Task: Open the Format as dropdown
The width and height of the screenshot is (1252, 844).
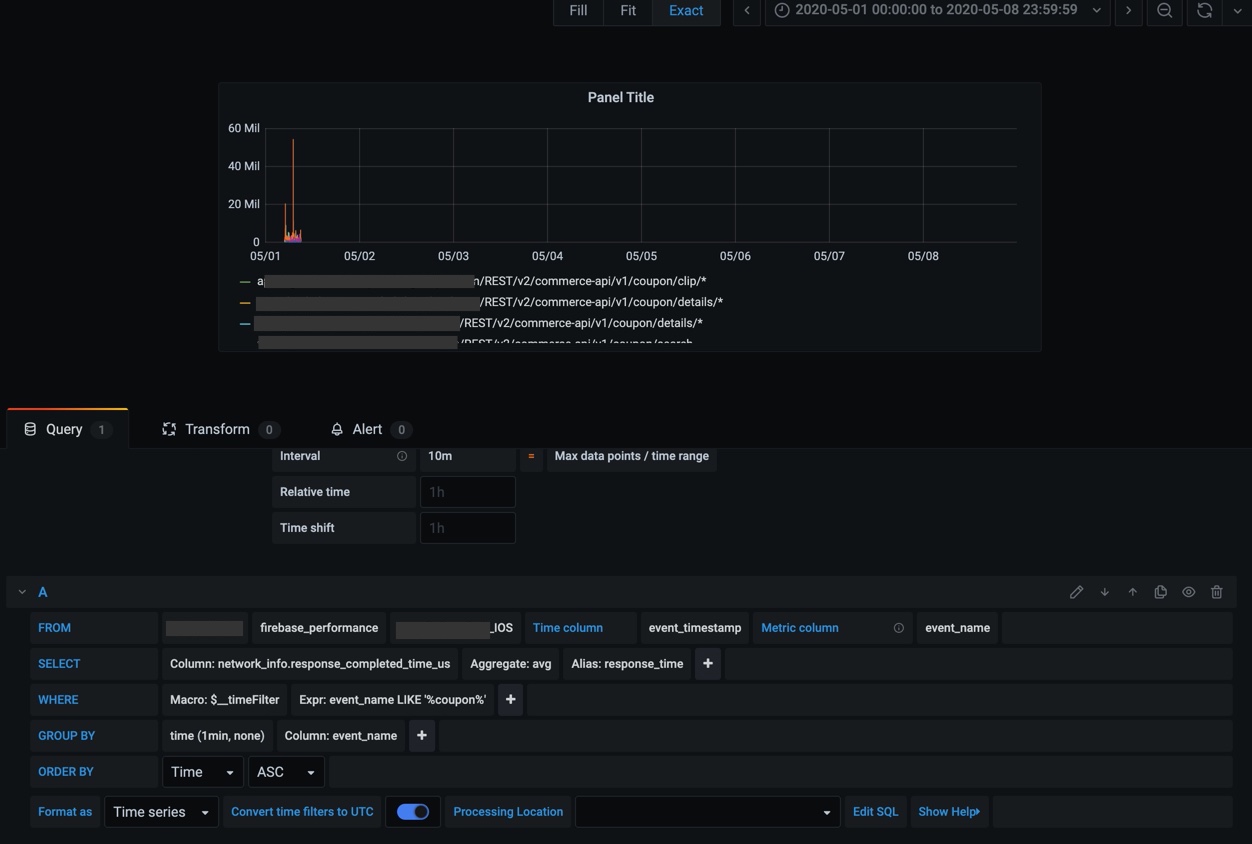Action: (x=160, y=811)
